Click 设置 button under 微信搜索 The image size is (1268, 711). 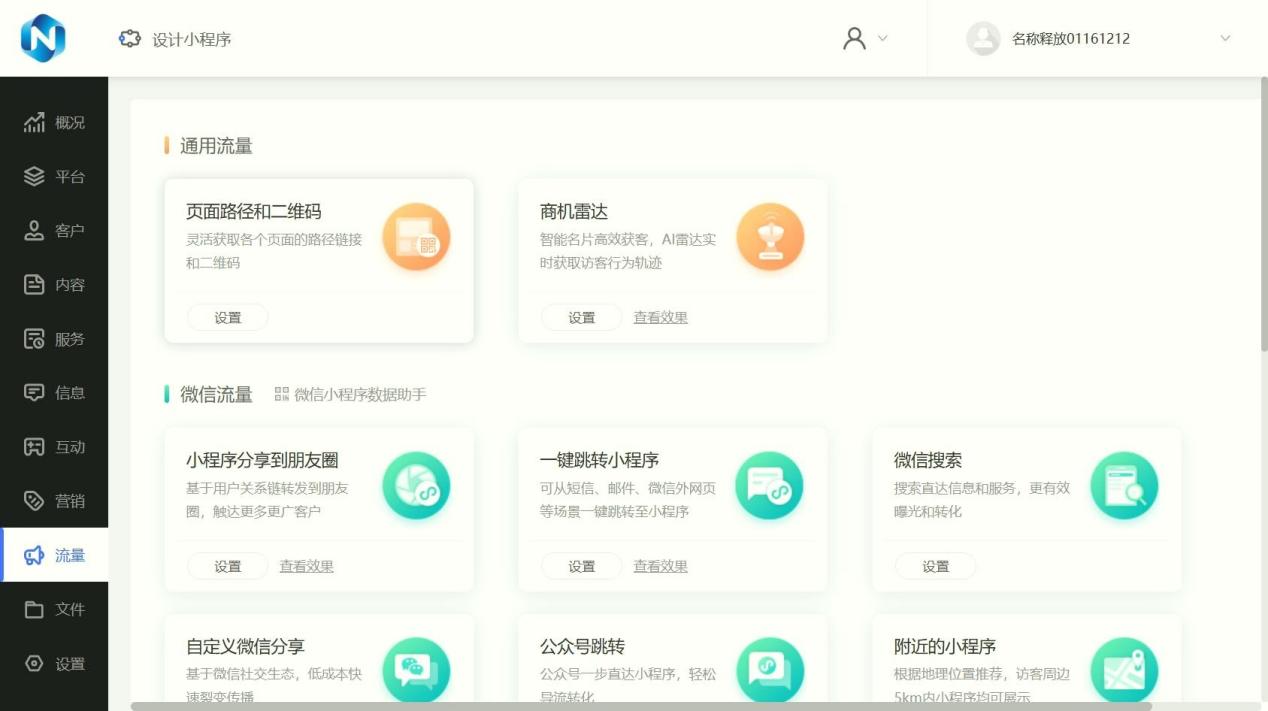coord(935,566)
